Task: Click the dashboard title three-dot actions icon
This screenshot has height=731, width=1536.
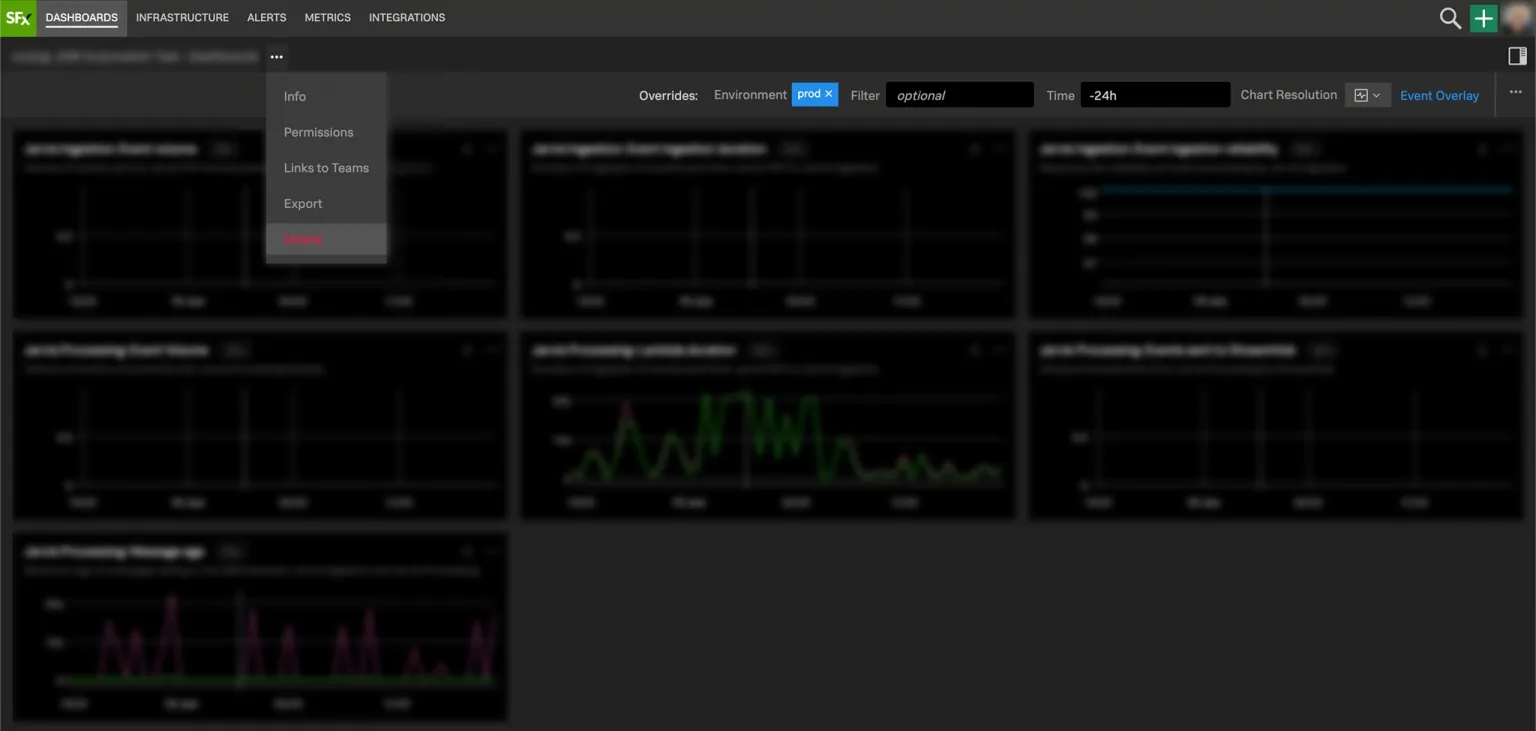Action: (x=276, y=57)
